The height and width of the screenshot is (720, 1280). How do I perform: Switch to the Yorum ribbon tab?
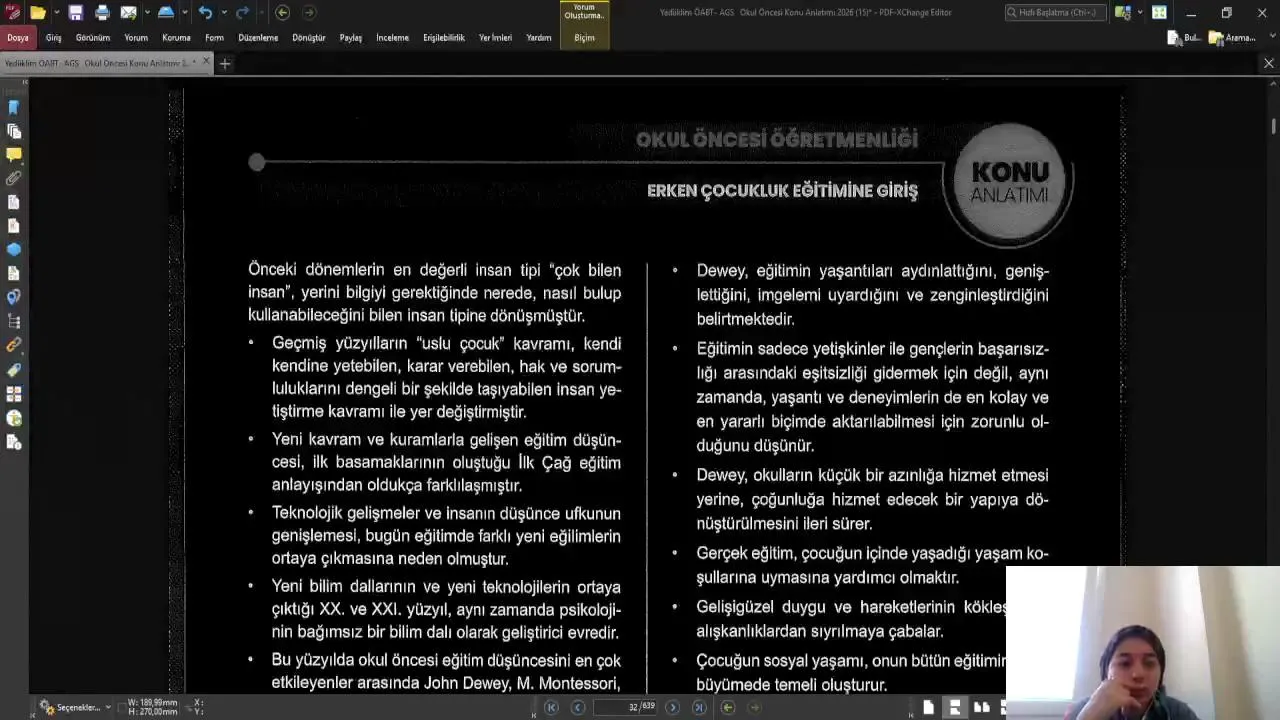[136, 38]
